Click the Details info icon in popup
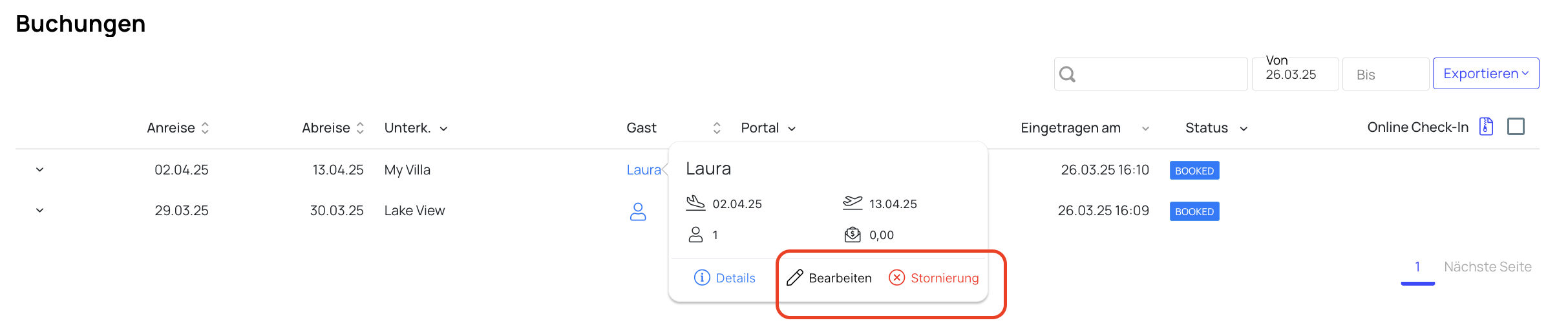The height and width of the screenshot is (327, 1568). (x=702, y=277)
